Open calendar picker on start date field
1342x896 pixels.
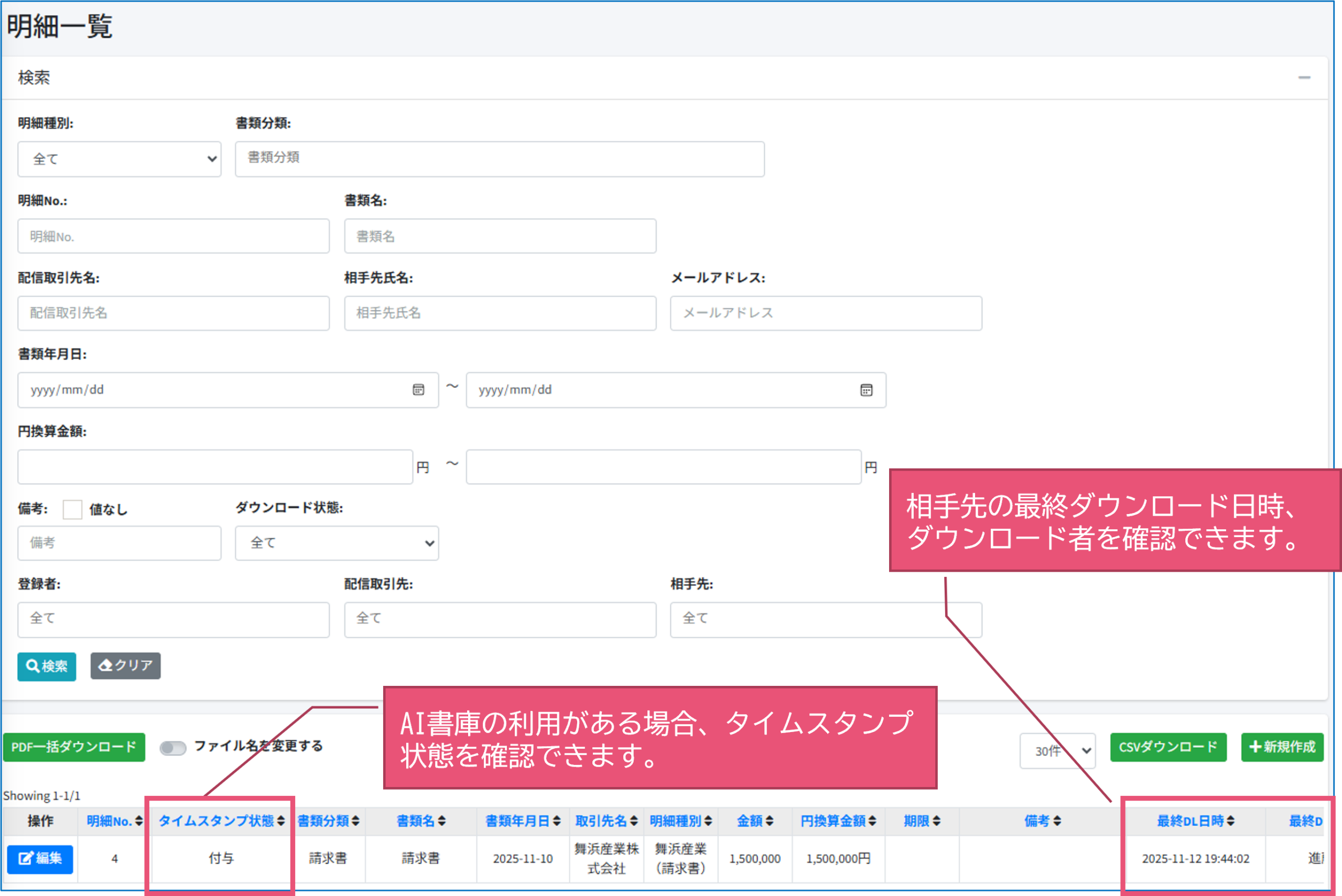[418, 390]
